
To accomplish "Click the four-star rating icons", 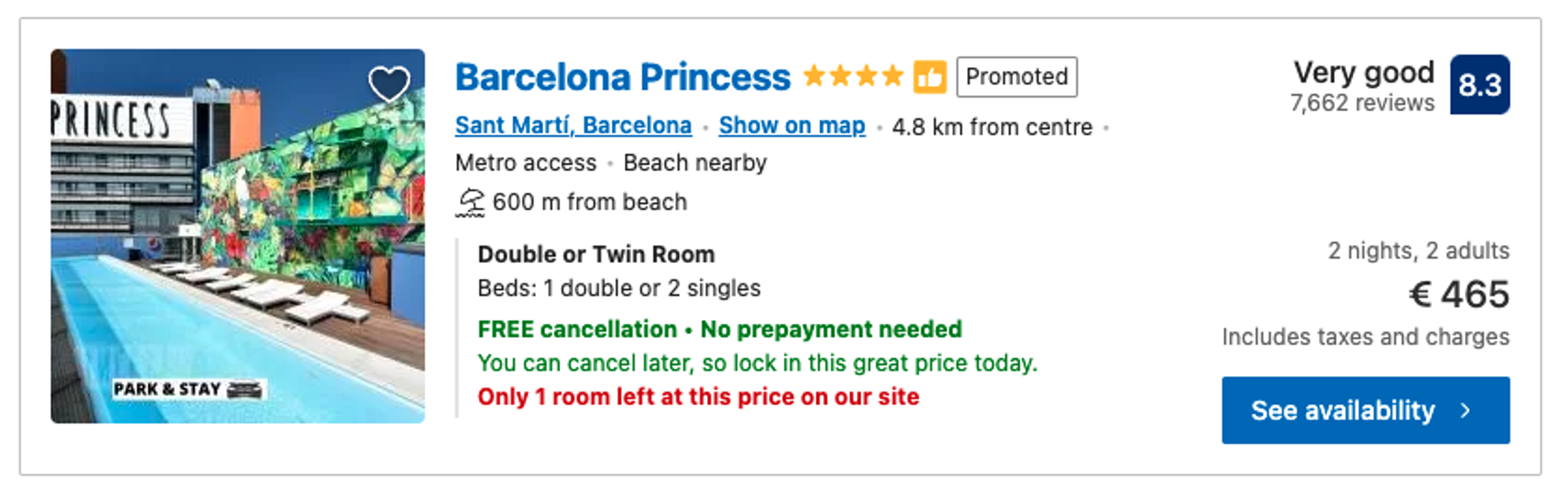I will coord(853,77).
